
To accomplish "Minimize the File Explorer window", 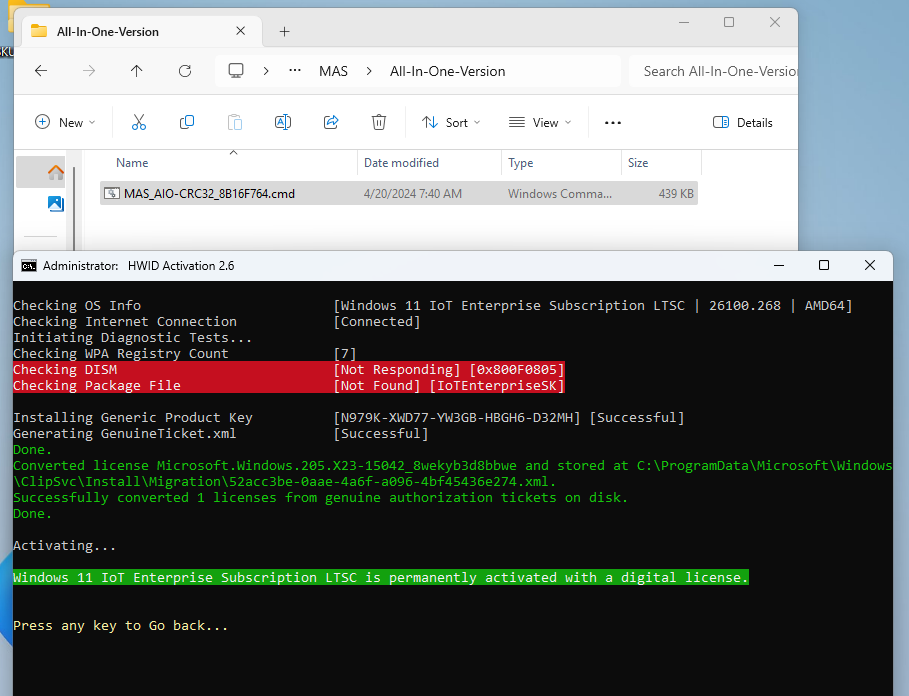I will coord(684,22).
